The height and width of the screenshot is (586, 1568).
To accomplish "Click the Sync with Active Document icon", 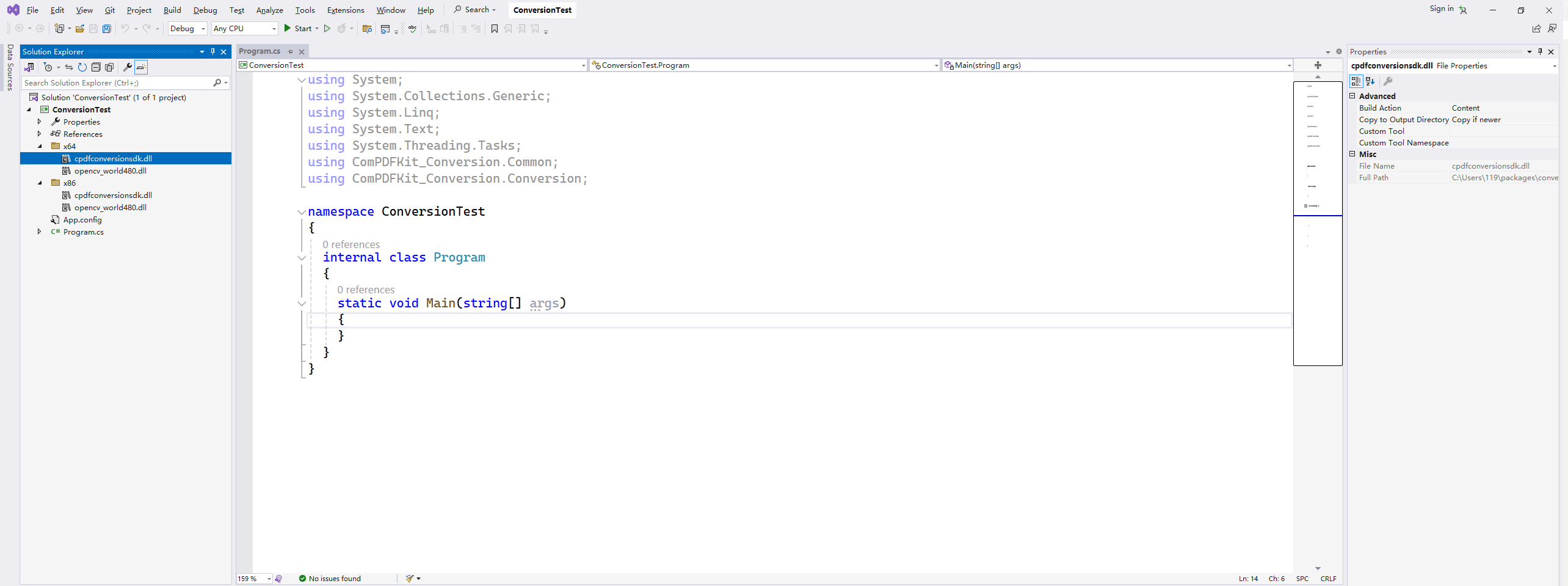I will [69, 67].
